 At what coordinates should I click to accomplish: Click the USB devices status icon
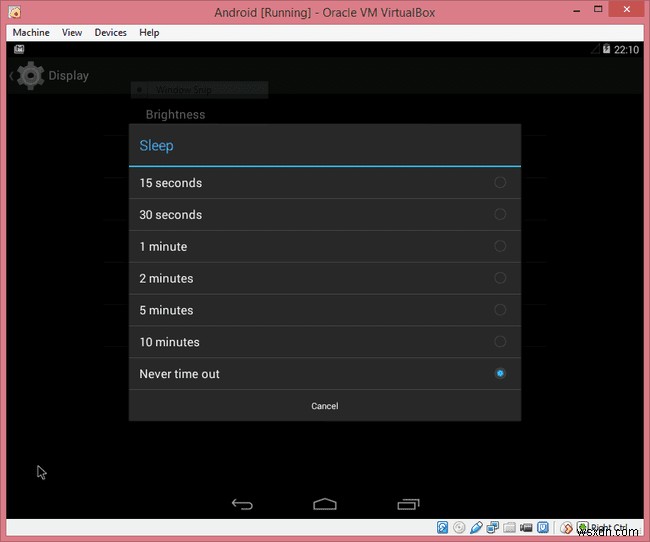click(476, 527)
